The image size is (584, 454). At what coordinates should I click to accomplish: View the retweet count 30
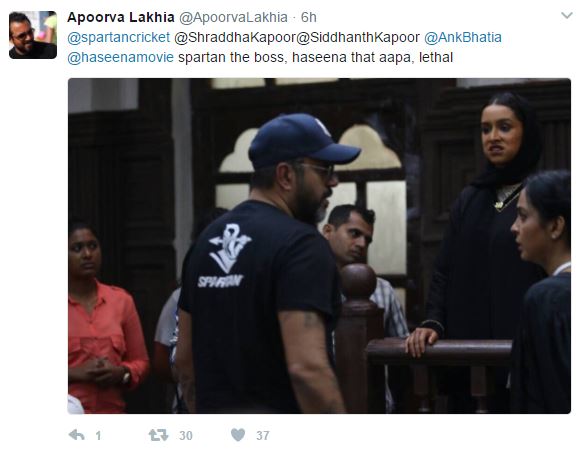click(x=186, y=435)
